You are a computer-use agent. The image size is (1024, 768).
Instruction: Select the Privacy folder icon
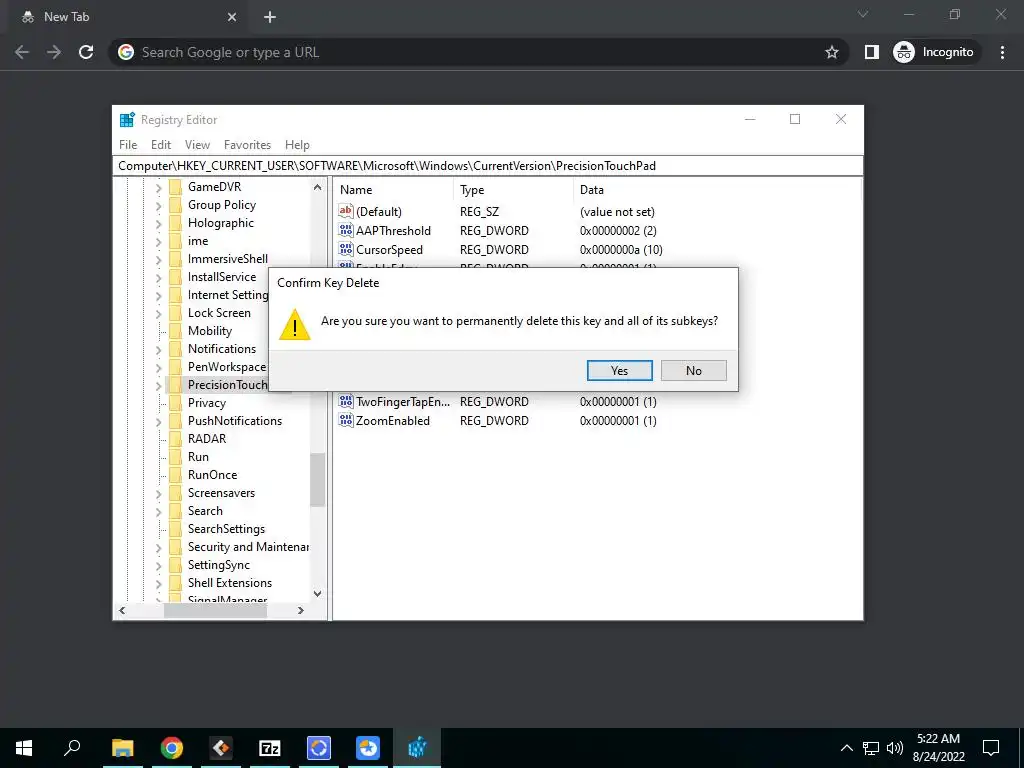[x=174, y=403]
